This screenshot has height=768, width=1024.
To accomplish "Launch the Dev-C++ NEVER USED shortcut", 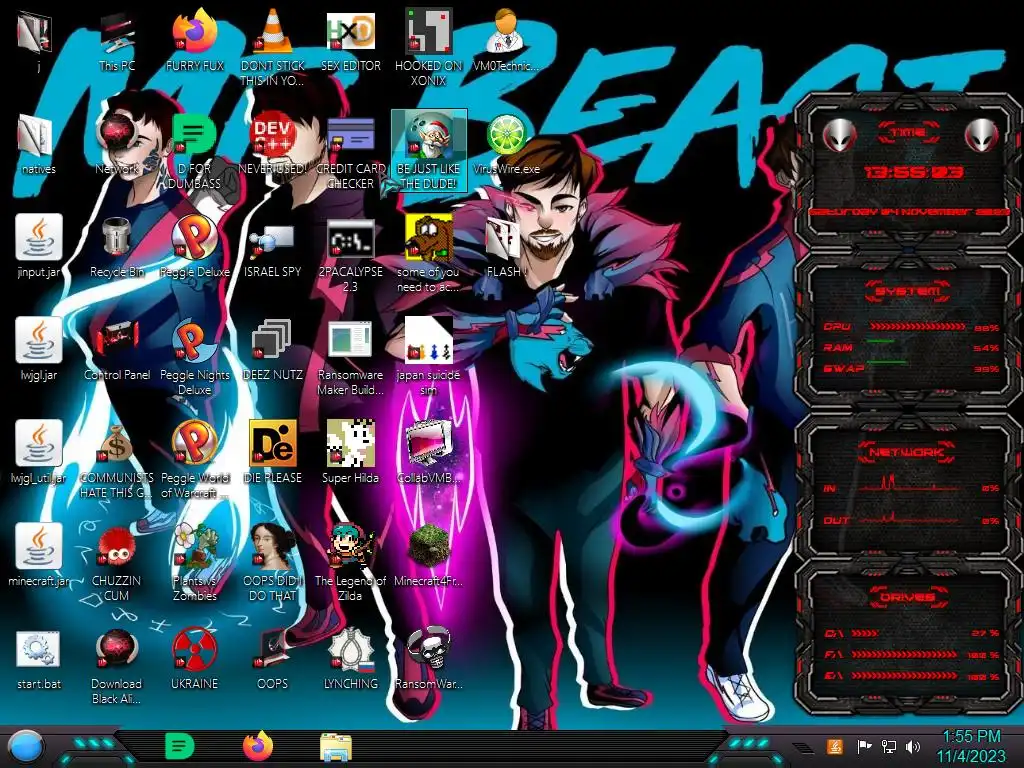I will pyautogui.click(x=272, y=136).
